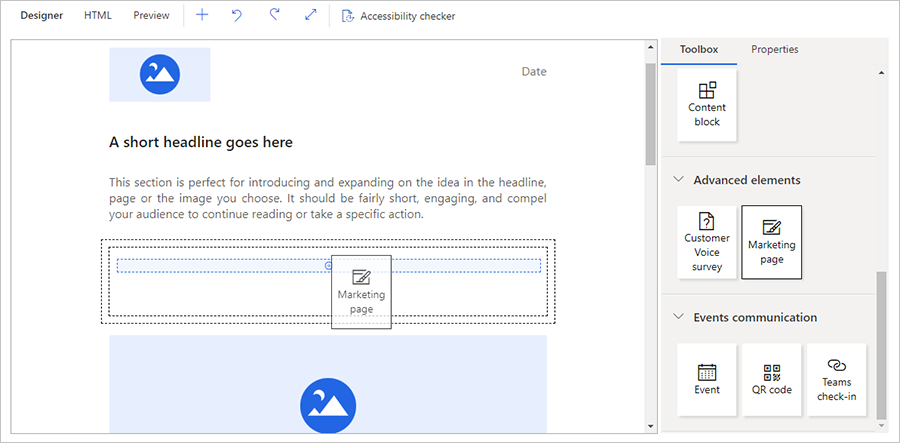Click the canvas vertical scrollbar thumb
Image resolution: width=900 pixels, height=443 pixels.
click(650, 110)
